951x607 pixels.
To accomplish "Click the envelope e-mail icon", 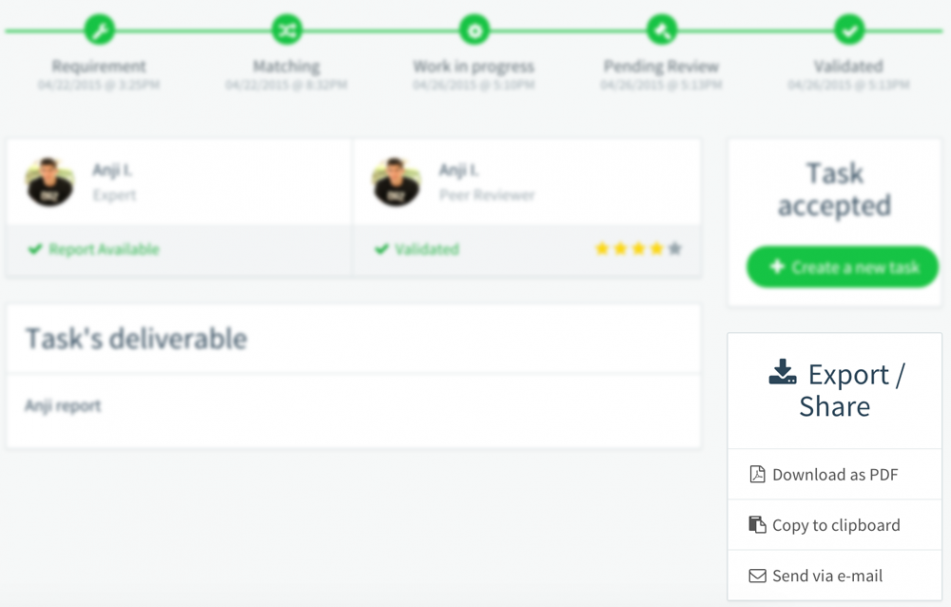I will 757,575.
